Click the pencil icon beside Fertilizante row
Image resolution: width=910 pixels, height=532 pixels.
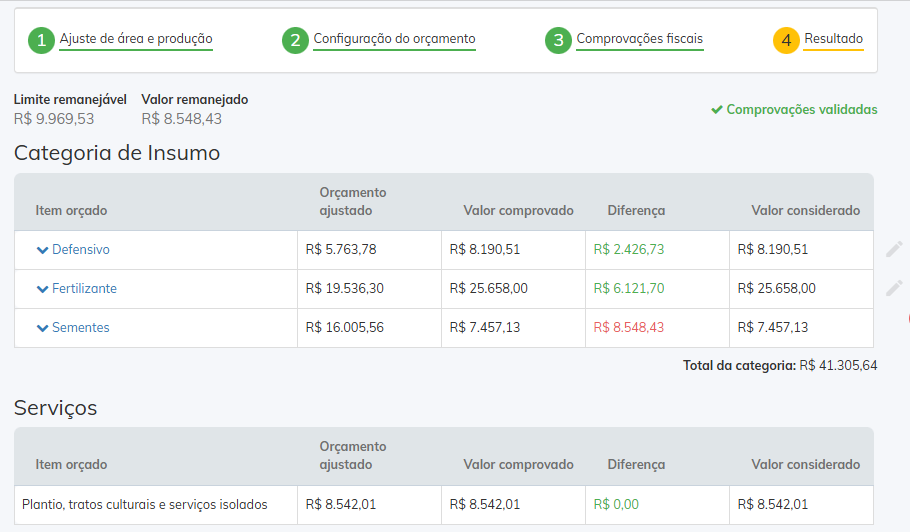894,288
